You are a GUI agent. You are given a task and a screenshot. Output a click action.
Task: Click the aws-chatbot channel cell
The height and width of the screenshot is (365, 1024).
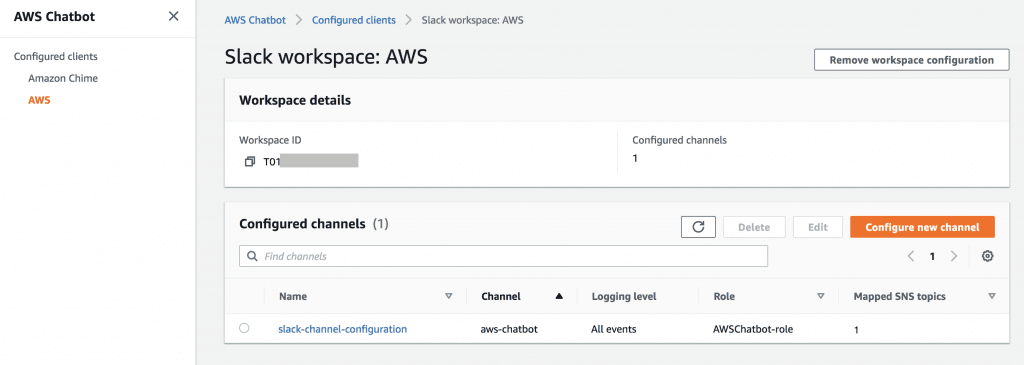click(509, 329)
